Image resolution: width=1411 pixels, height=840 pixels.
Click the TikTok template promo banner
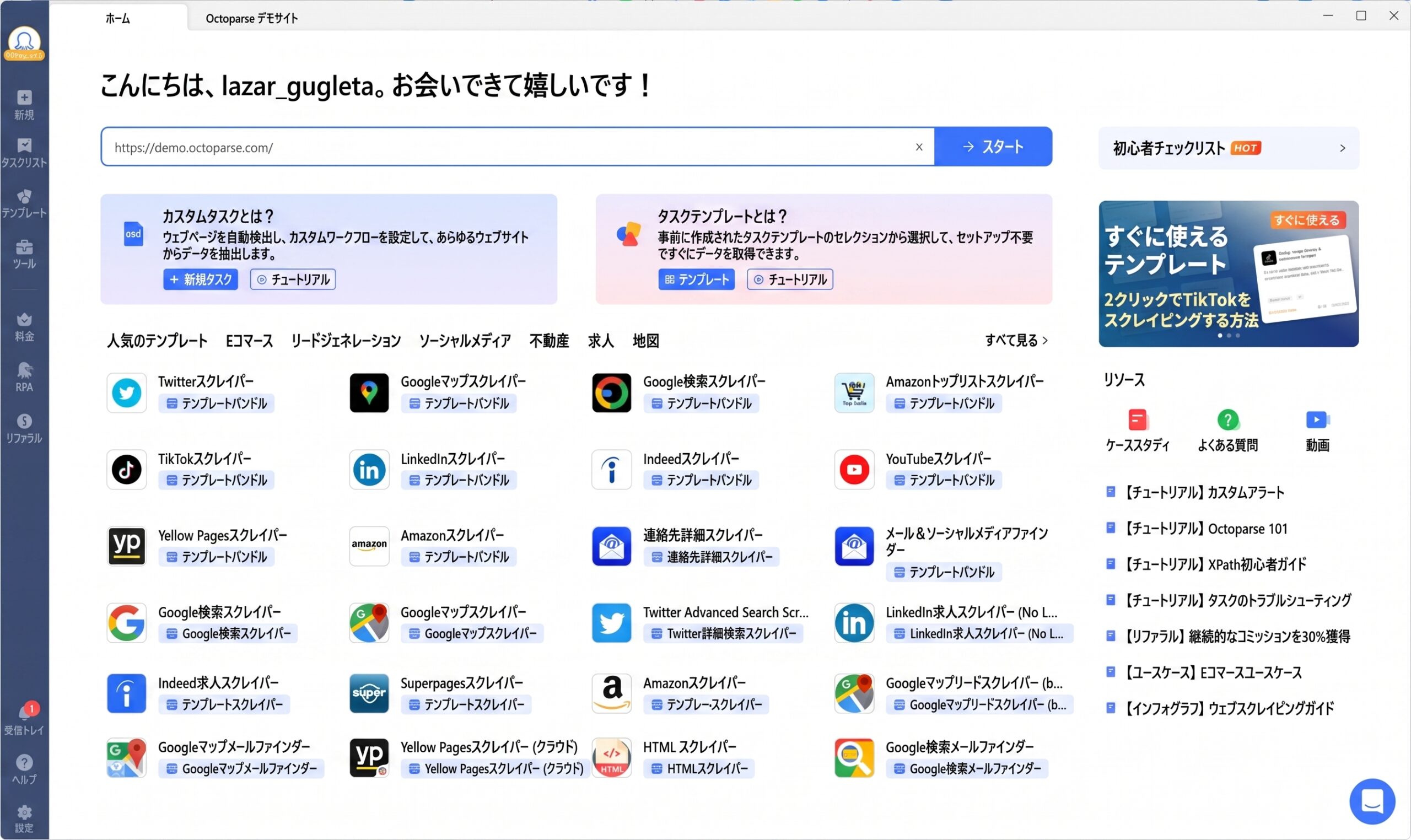point(1228,273)
